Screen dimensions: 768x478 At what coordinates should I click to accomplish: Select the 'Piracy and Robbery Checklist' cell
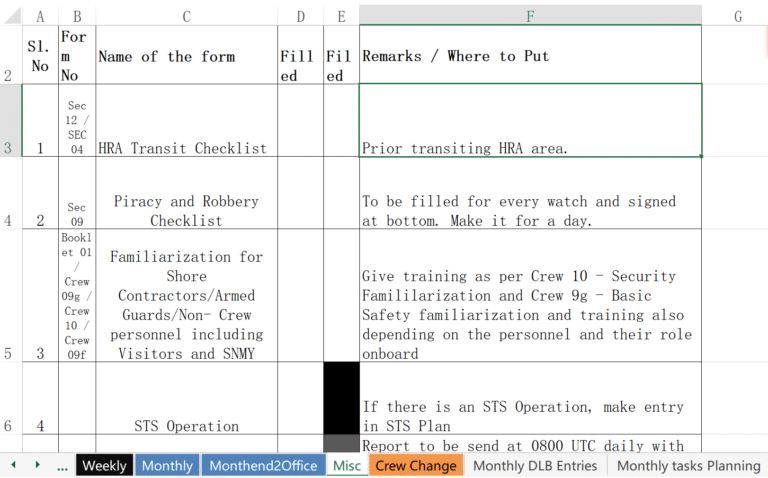point(187,211)
